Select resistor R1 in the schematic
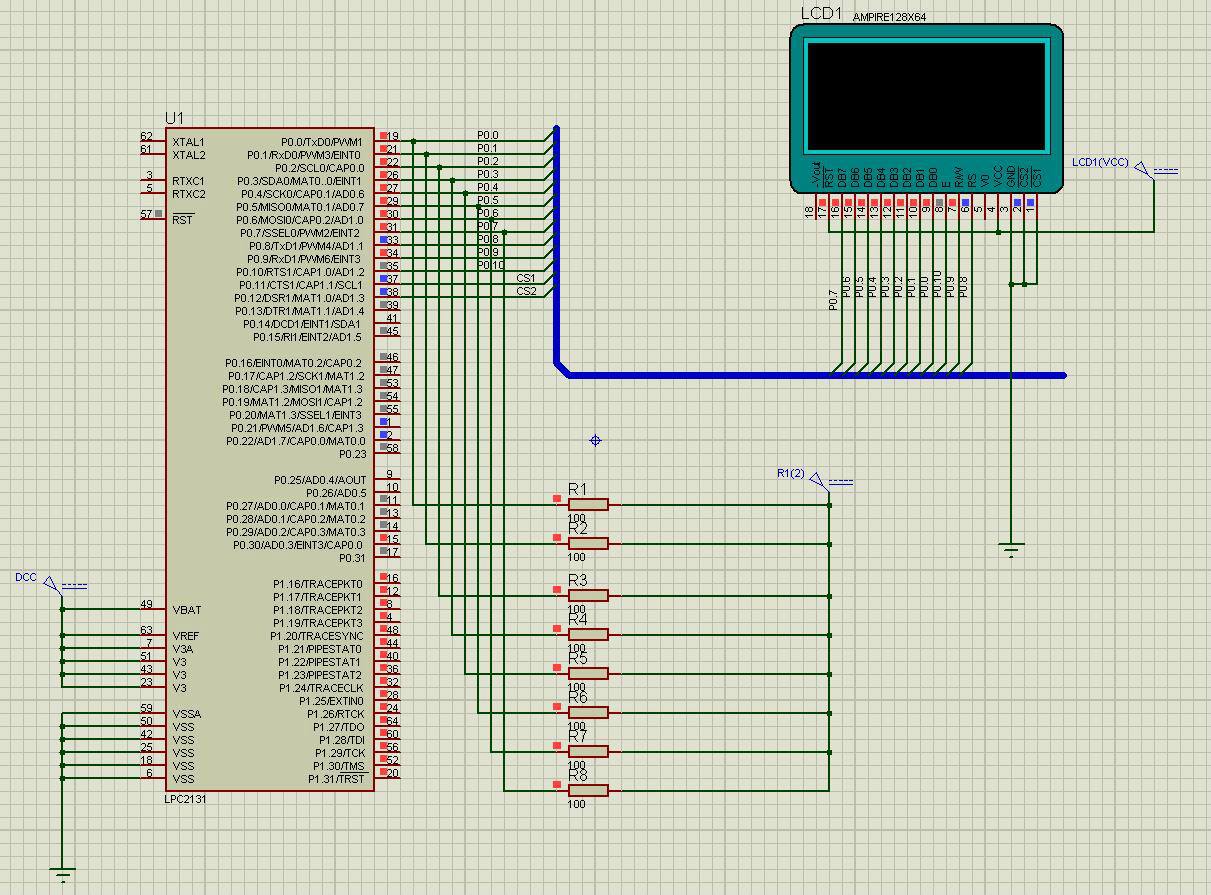 [588, 504]
